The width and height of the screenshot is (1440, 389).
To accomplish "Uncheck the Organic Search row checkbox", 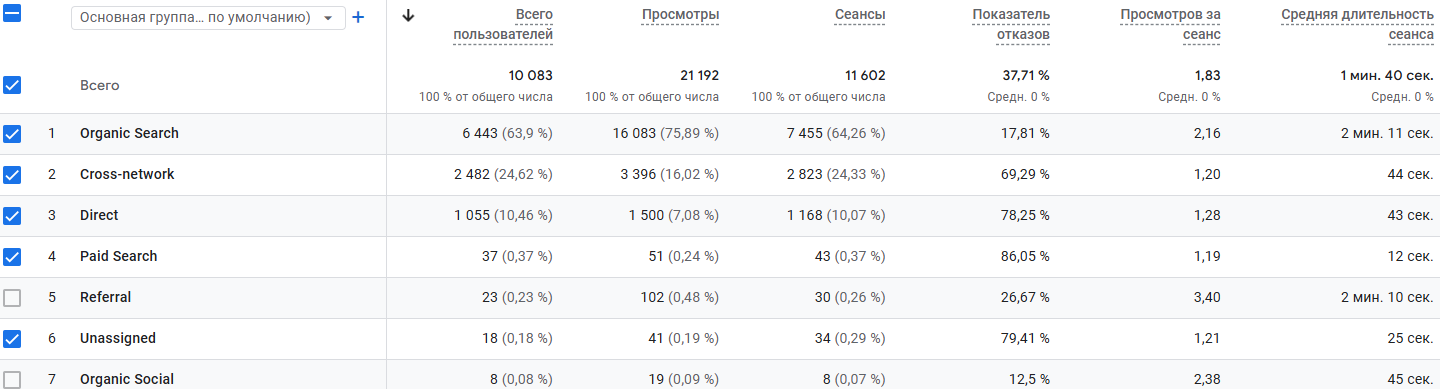I will tap(12, 134).
